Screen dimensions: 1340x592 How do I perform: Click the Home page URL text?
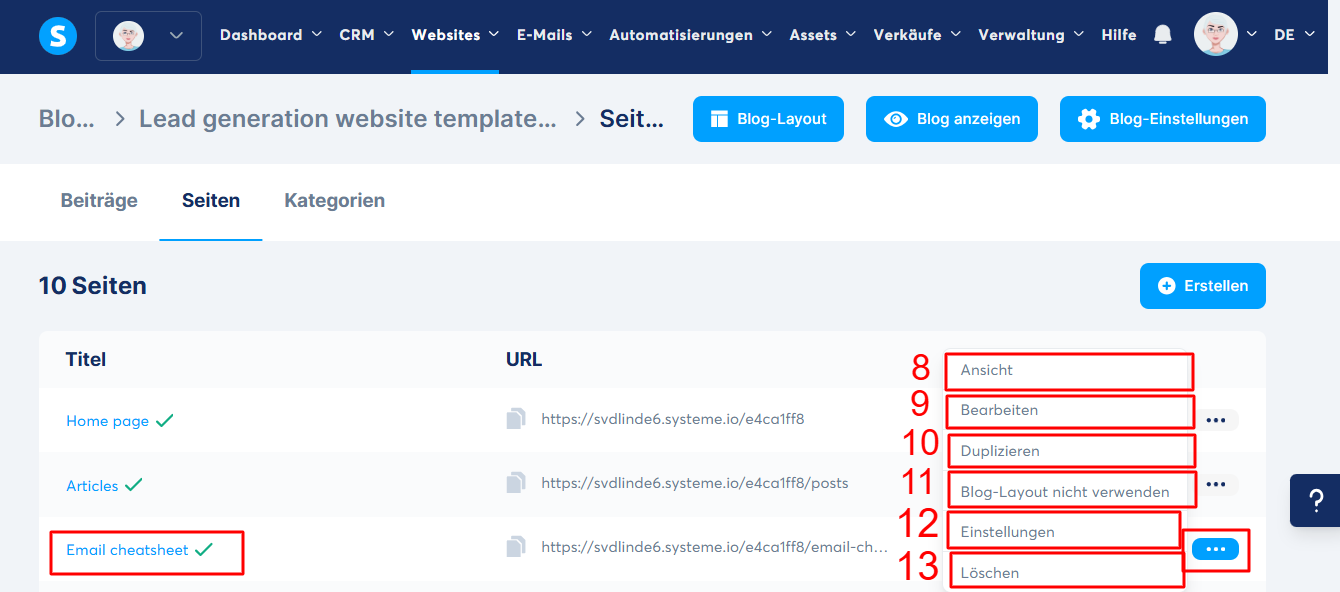[673, 419]
